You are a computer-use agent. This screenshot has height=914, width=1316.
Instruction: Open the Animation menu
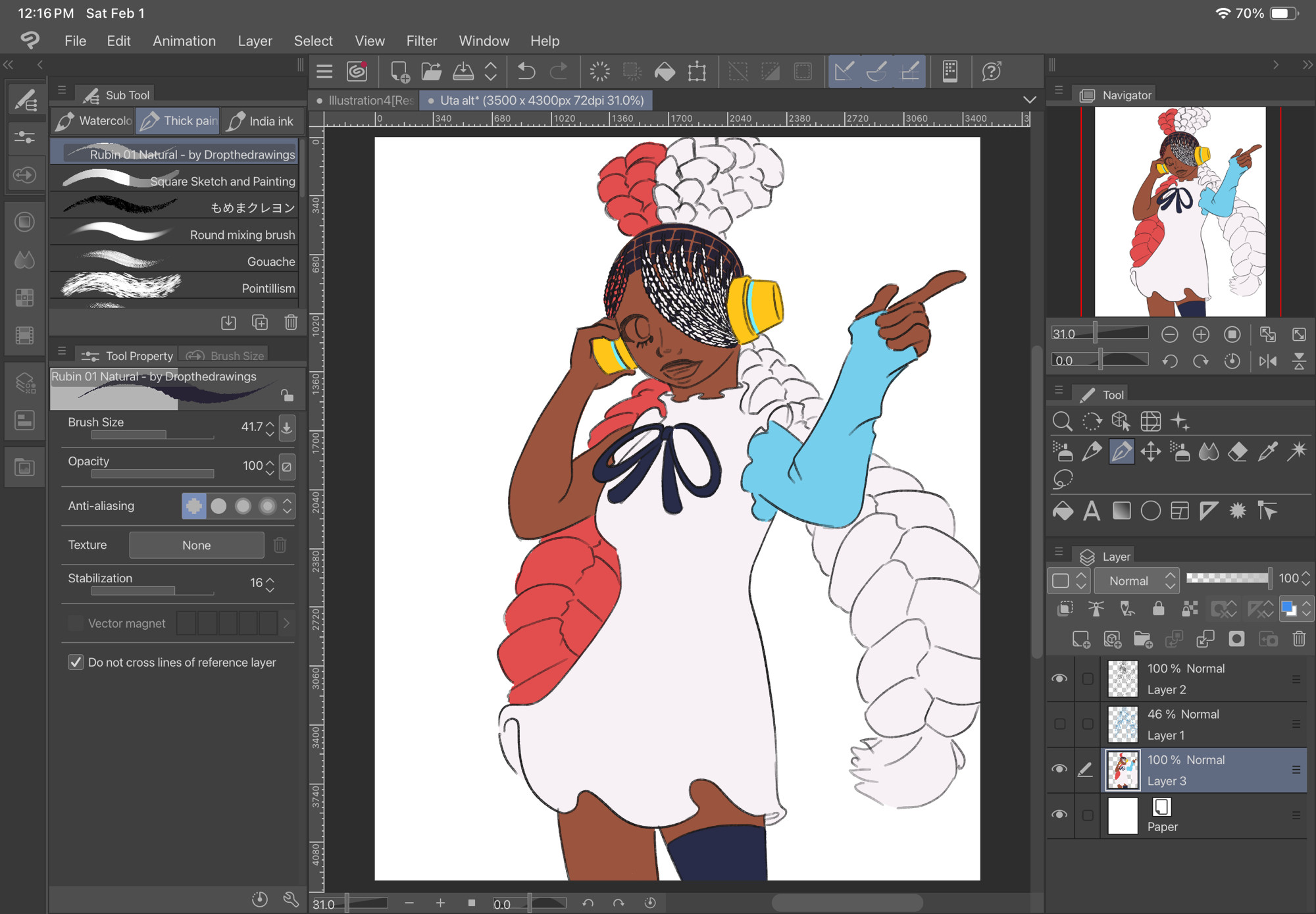(x=184, y=41)
